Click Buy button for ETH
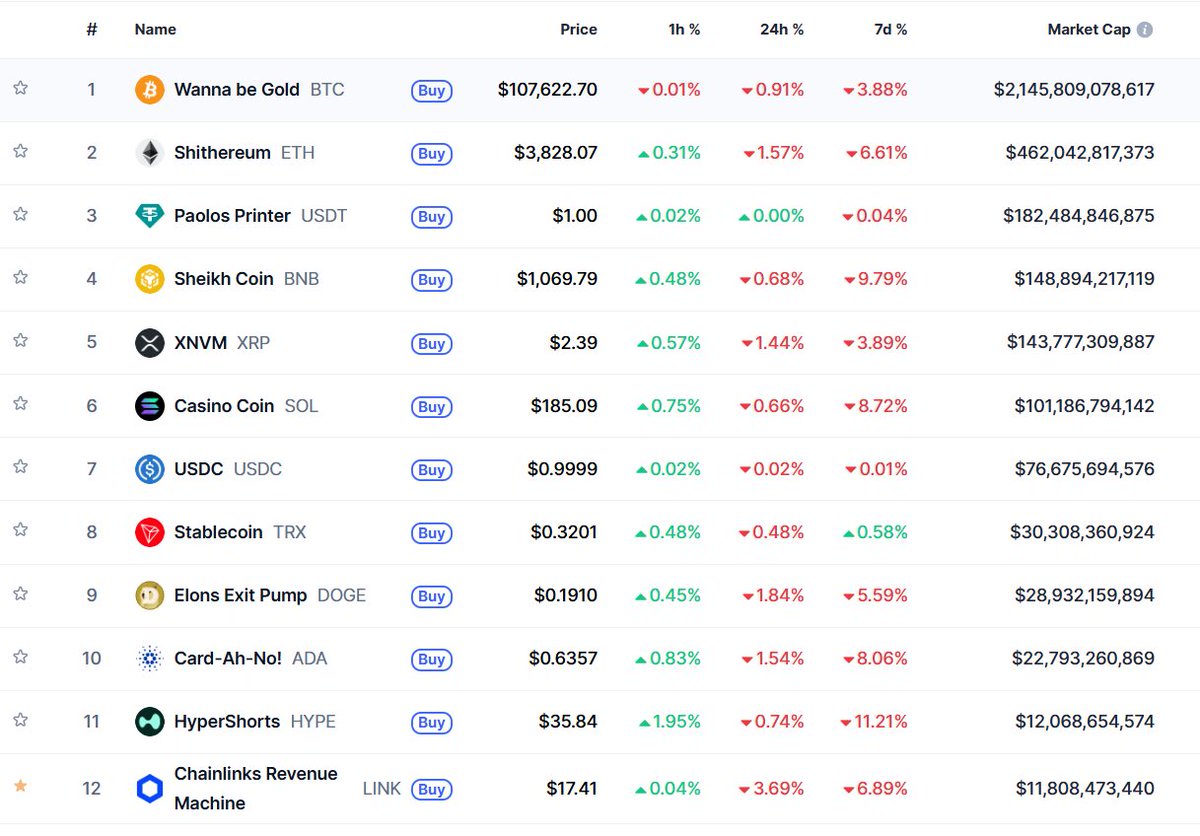This screenshot has height=836, width=1200. pyautogui.click(x=431, y=154)
